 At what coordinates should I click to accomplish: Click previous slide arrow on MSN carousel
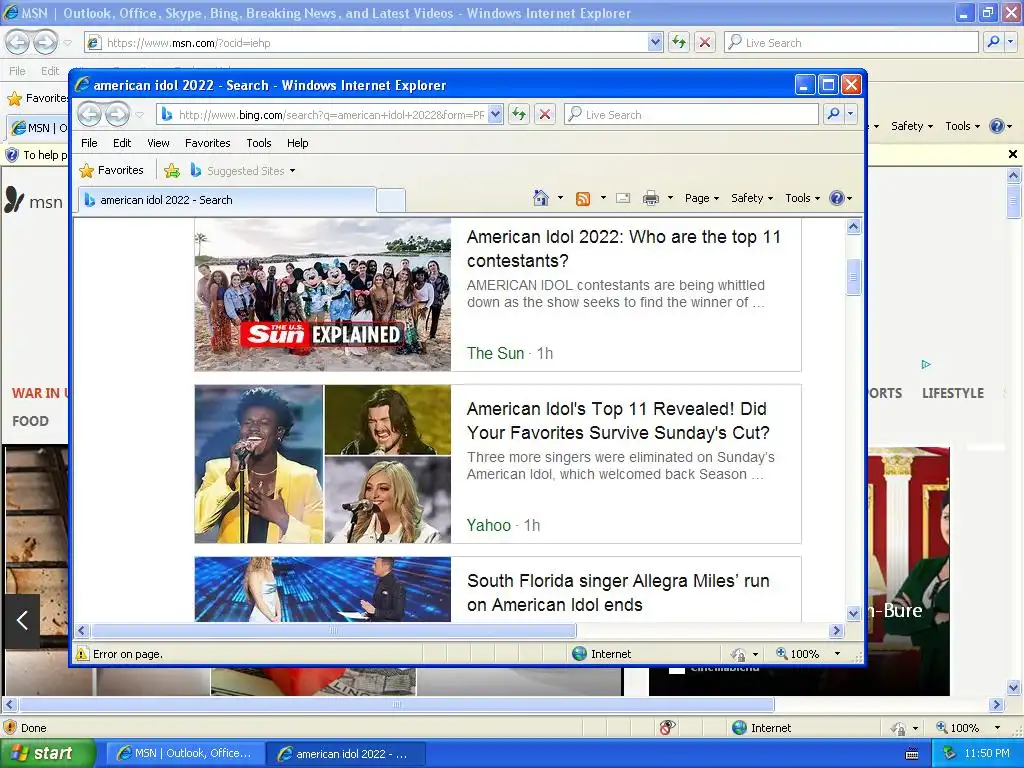coord(22,620)
